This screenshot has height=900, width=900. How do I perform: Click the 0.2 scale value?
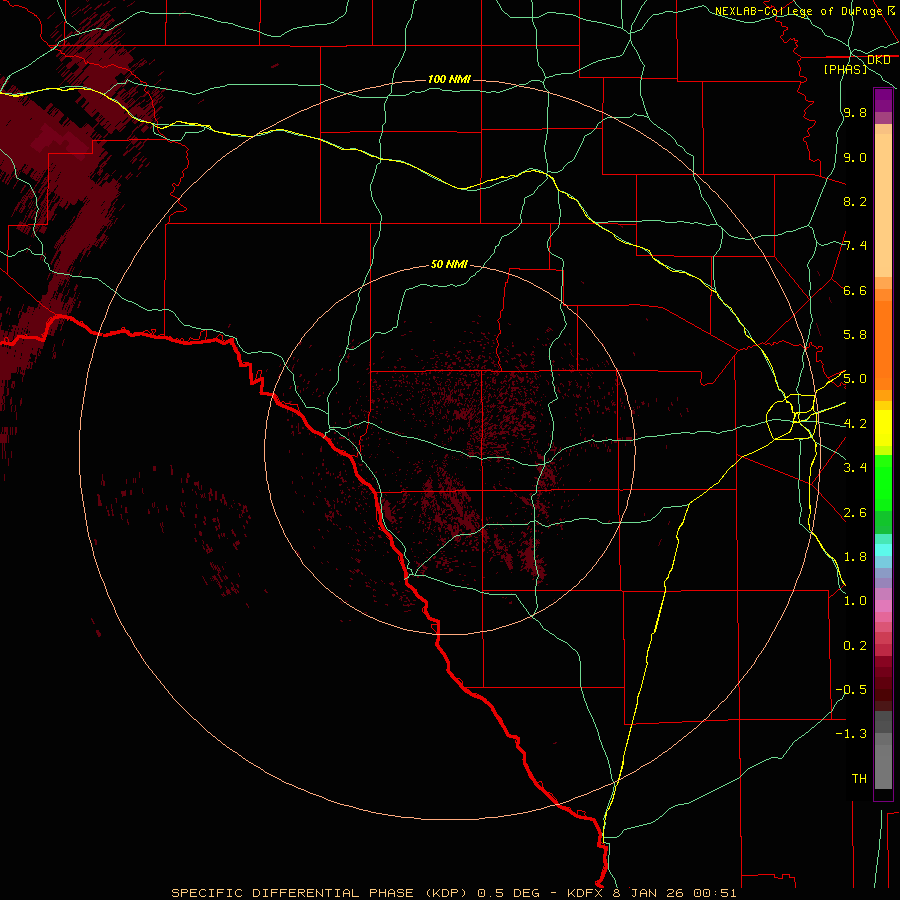point(855,646)
